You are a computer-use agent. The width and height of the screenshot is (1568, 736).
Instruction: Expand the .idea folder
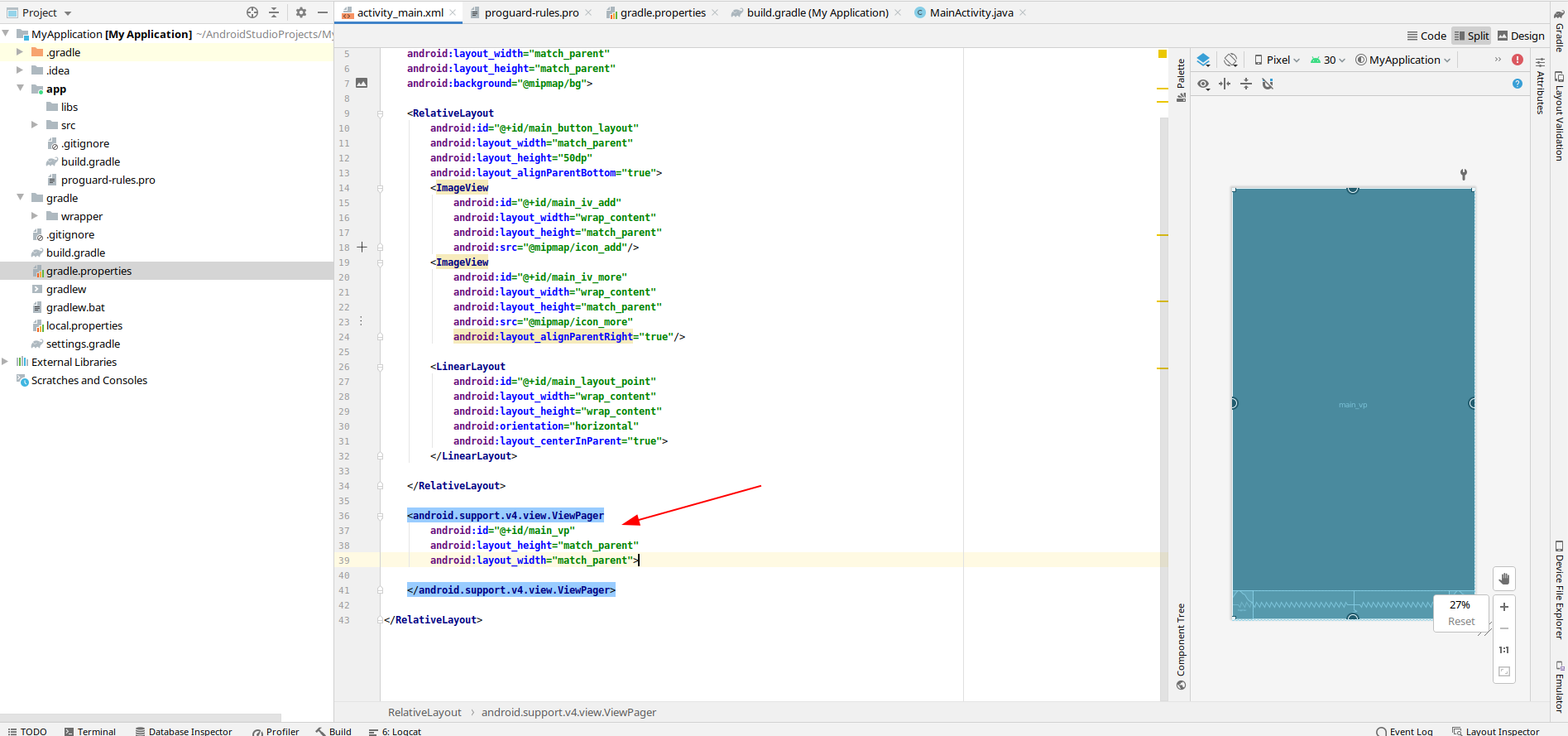tap(20, 70)
